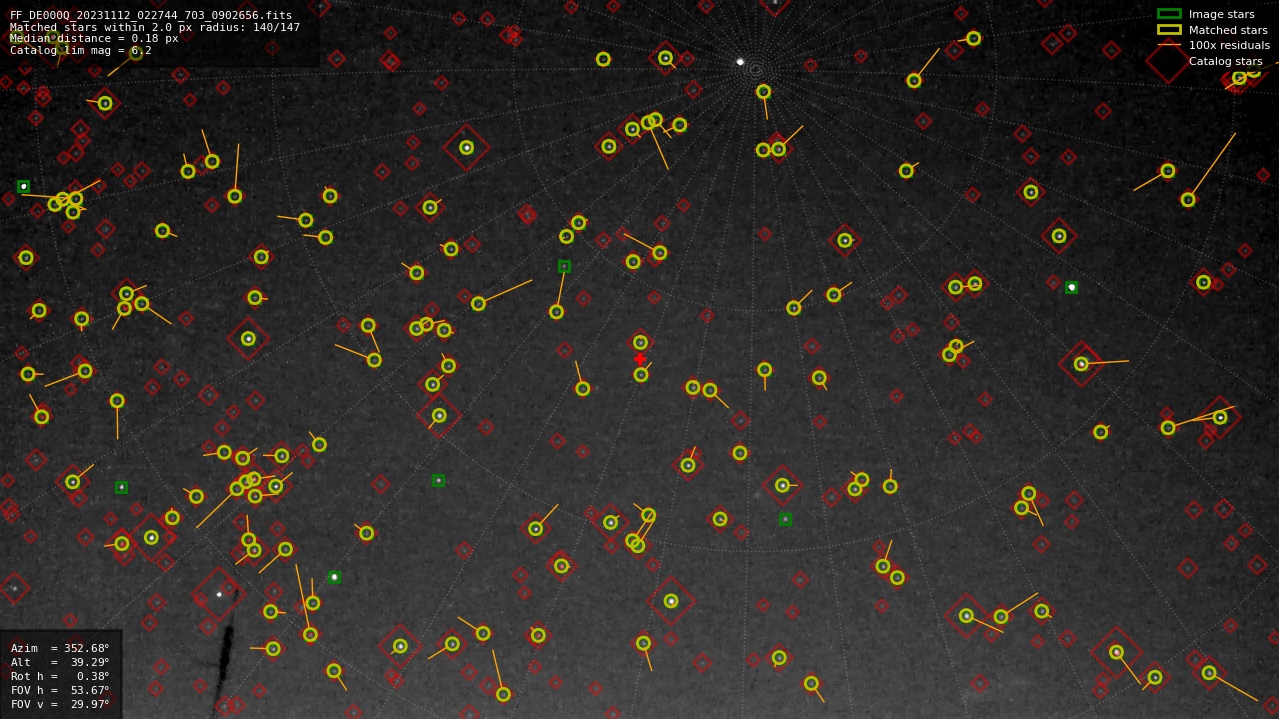Click the red Catalog stars legend diamond
The image size is (1279, 719).
pos(1168,61)
